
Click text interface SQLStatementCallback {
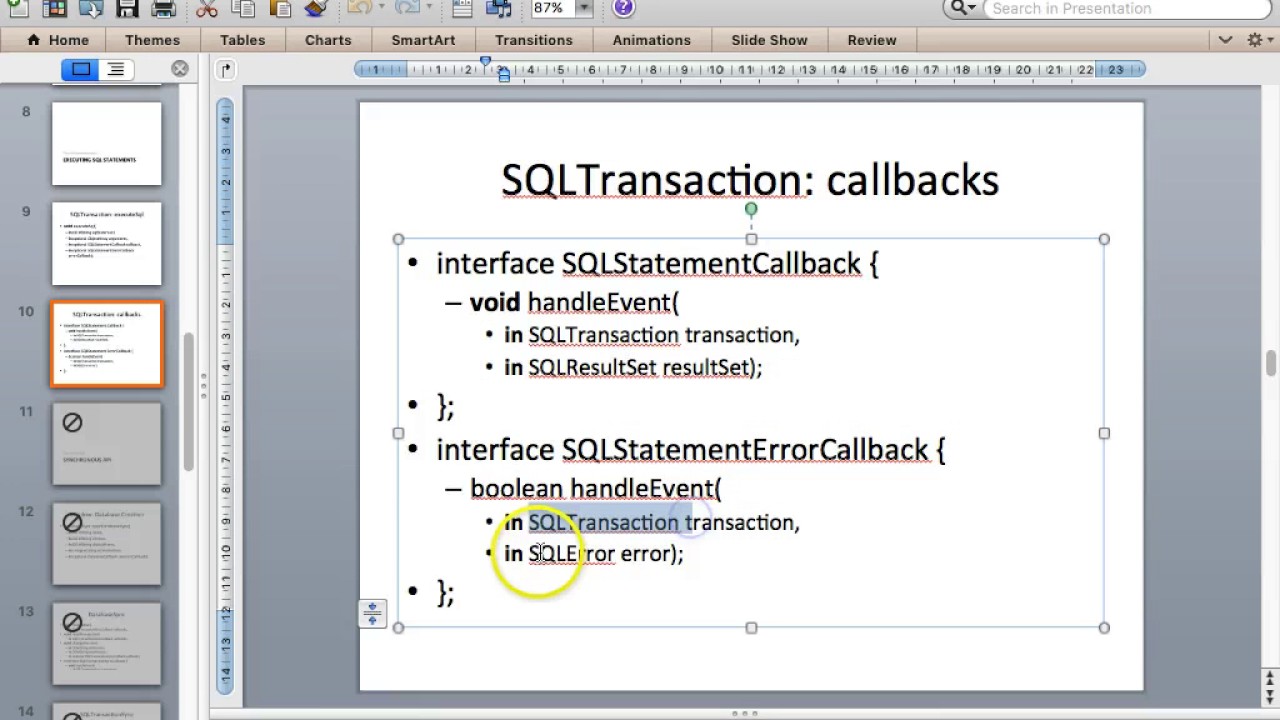pyautogui.click(x=657, y=264)
